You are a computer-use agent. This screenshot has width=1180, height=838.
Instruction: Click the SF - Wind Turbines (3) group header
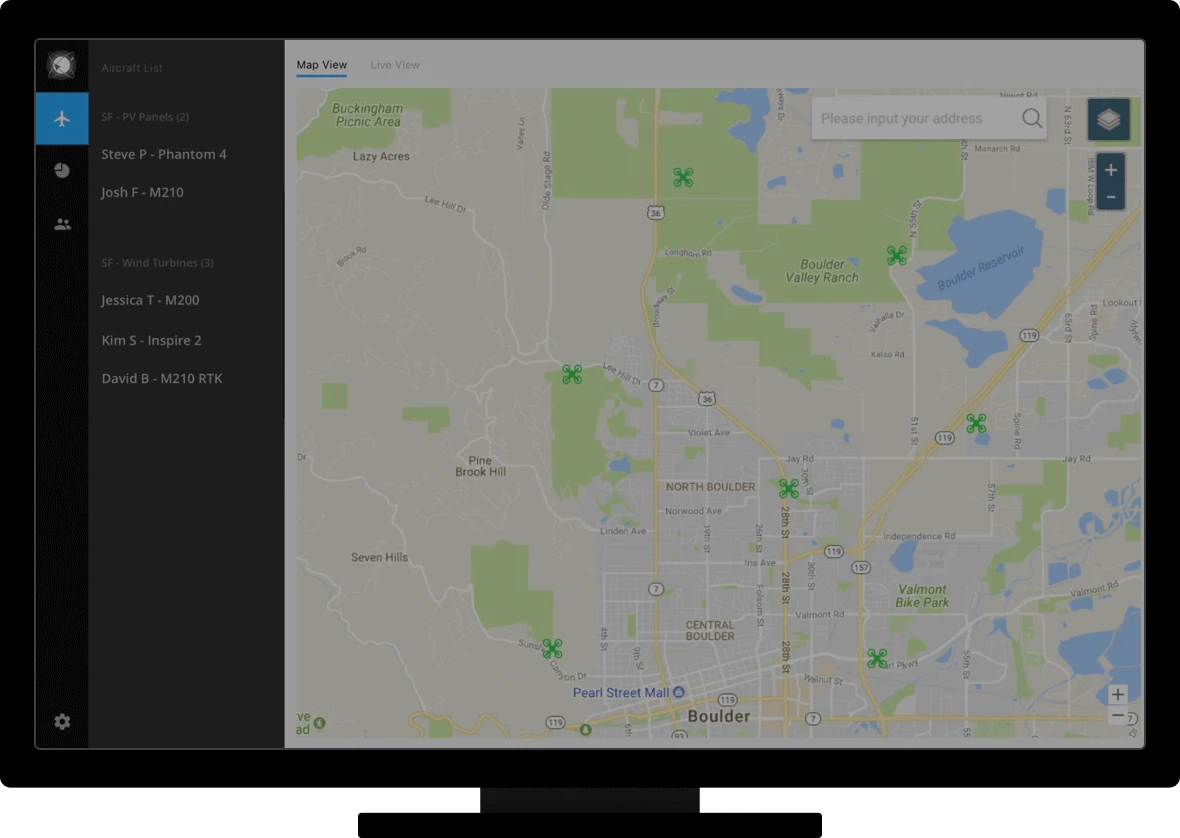click(157, 263)
